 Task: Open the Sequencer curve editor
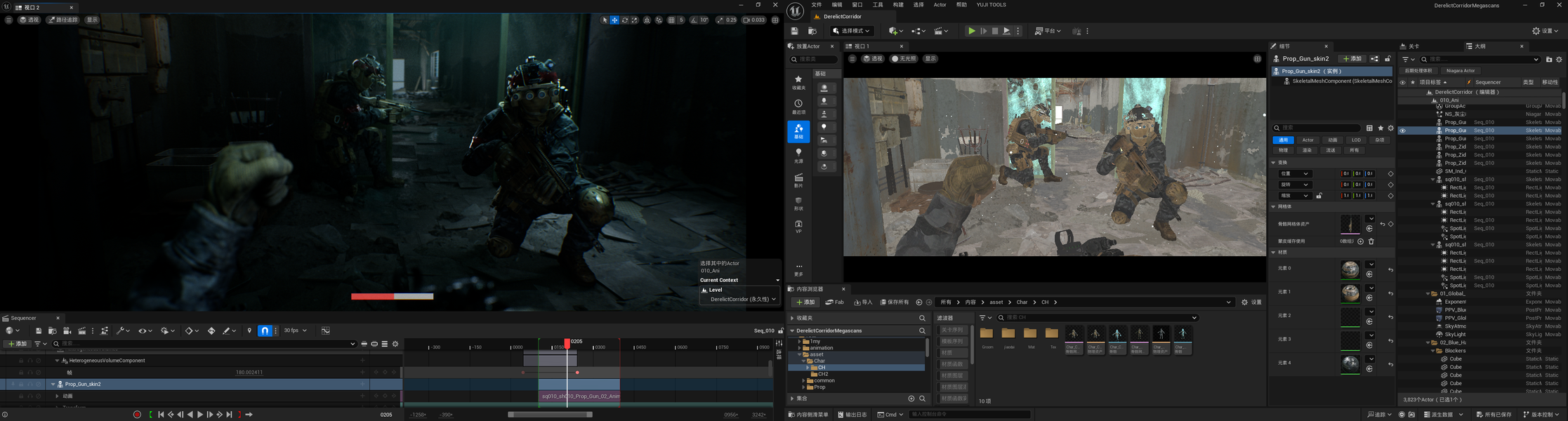click(x=326, y=330)
